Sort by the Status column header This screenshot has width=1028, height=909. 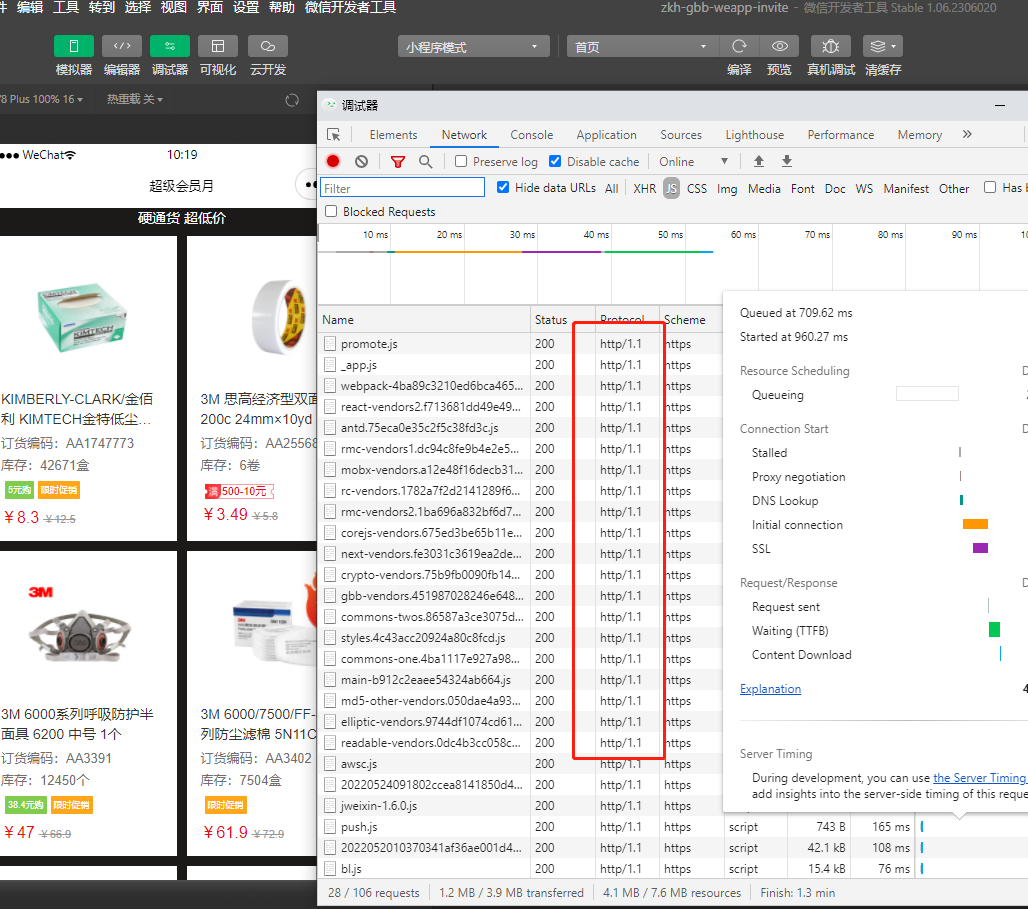(x=563, y=319)
